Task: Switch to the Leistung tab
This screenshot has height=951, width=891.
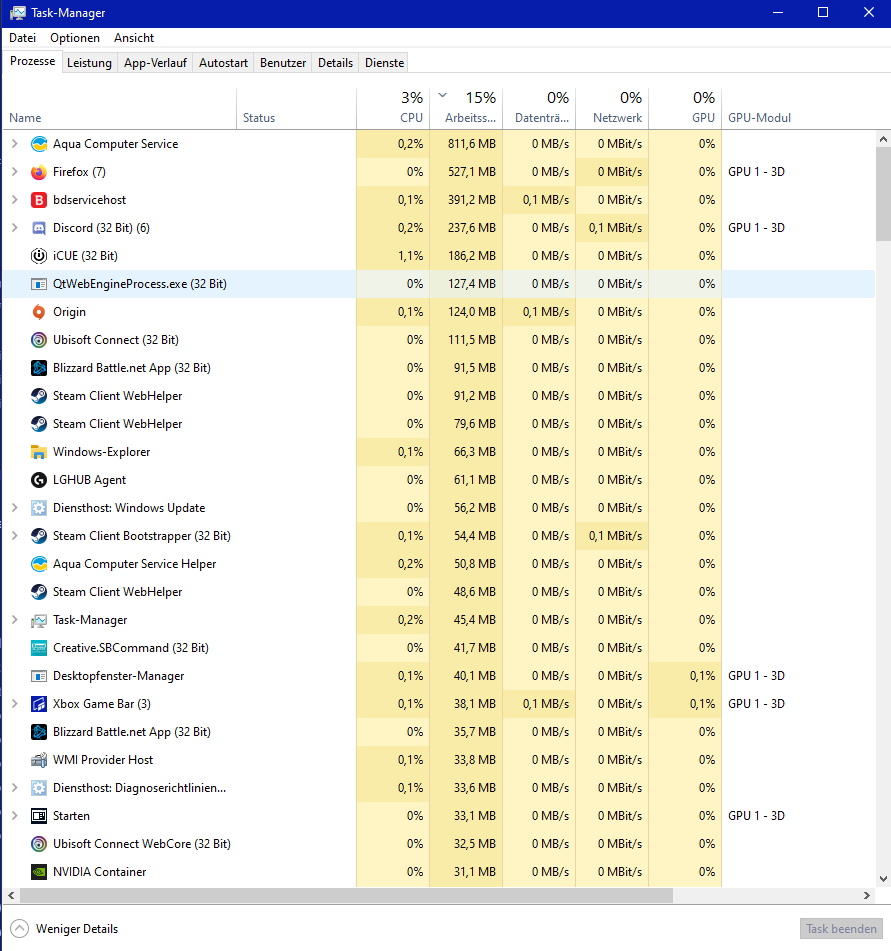Action: pyautogui.click(x=89, y=63)
